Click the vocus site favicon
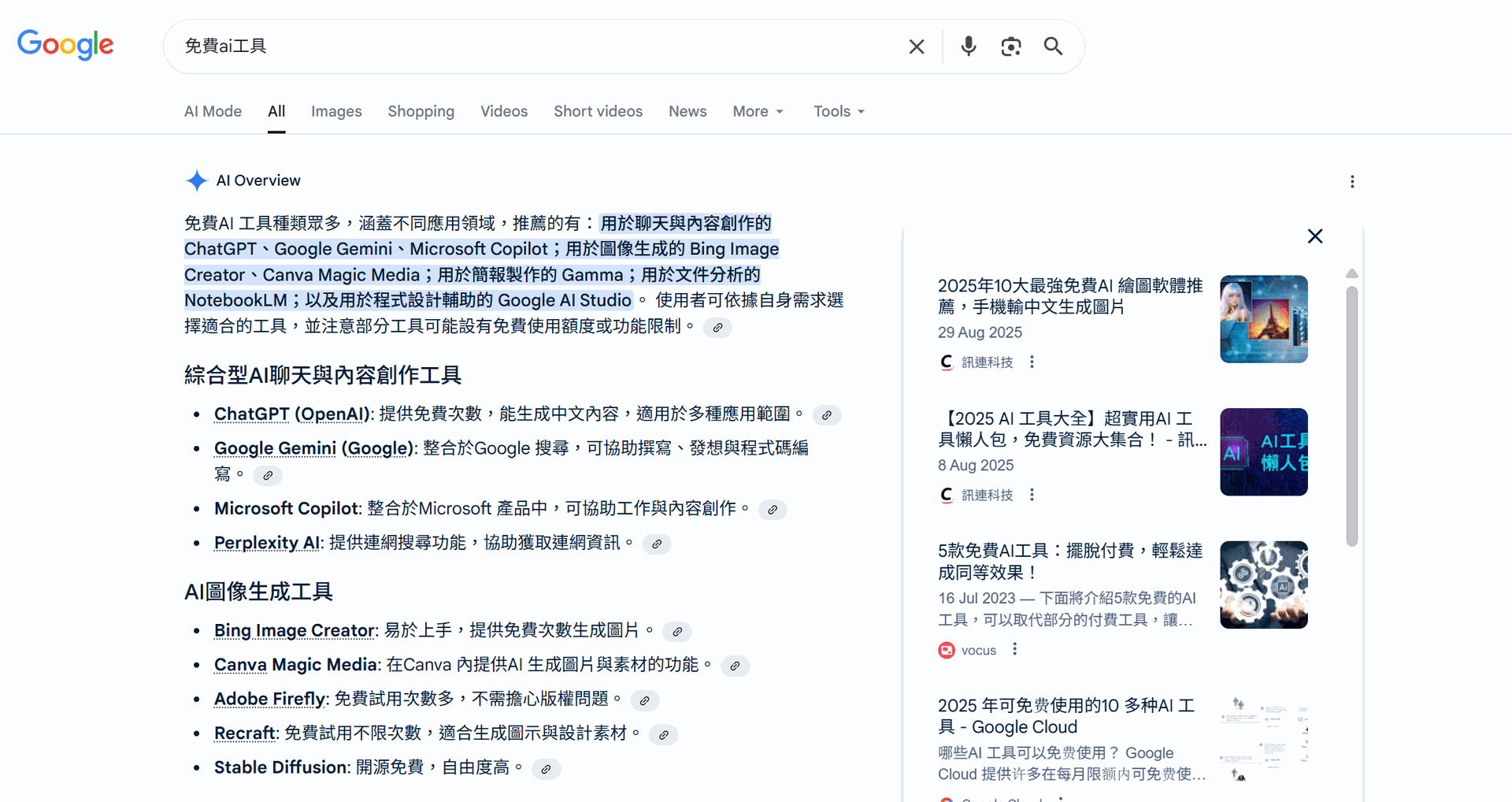 click(x=947, y=650)
